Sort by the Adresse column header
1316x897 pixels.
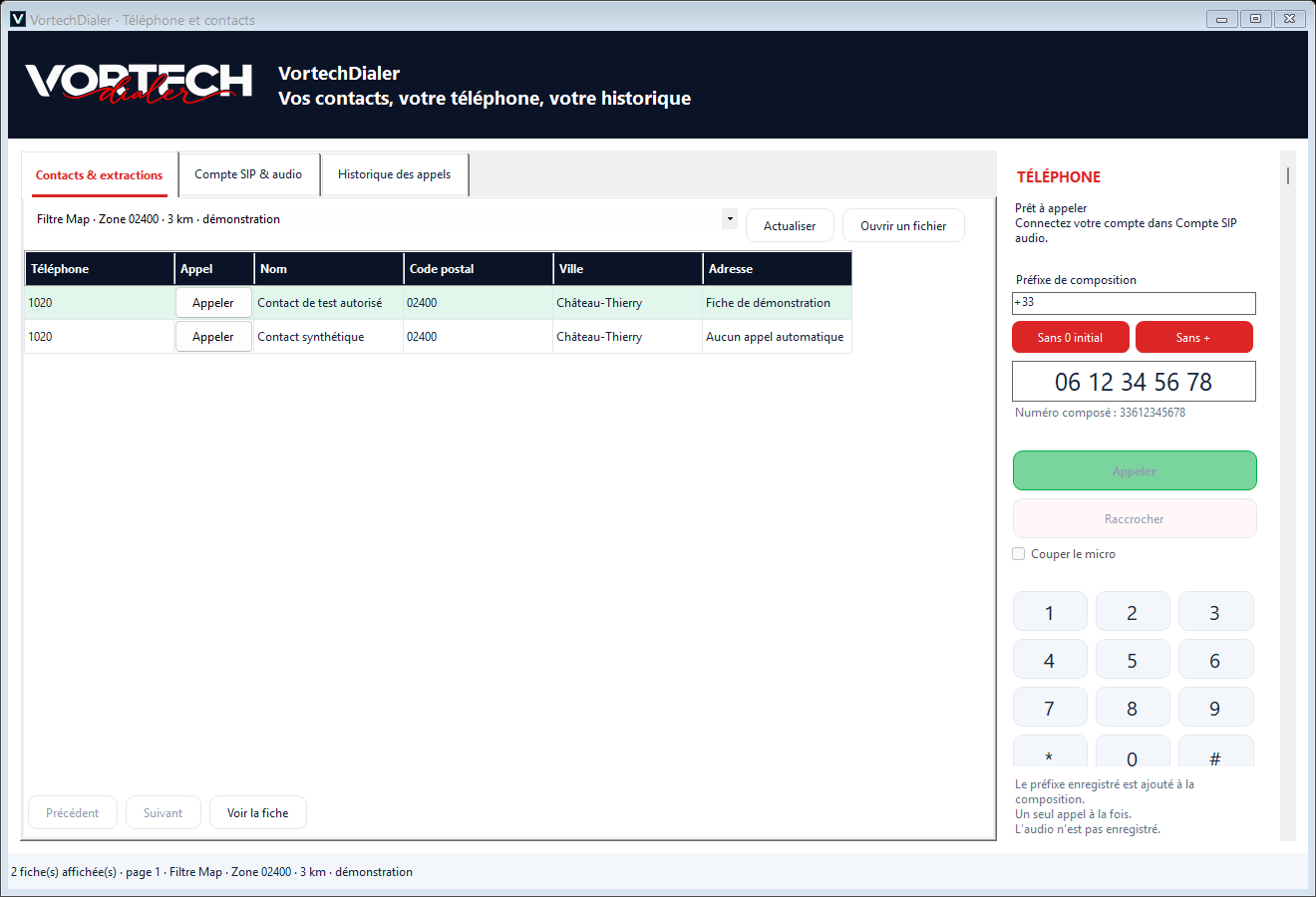pos(778,269)
